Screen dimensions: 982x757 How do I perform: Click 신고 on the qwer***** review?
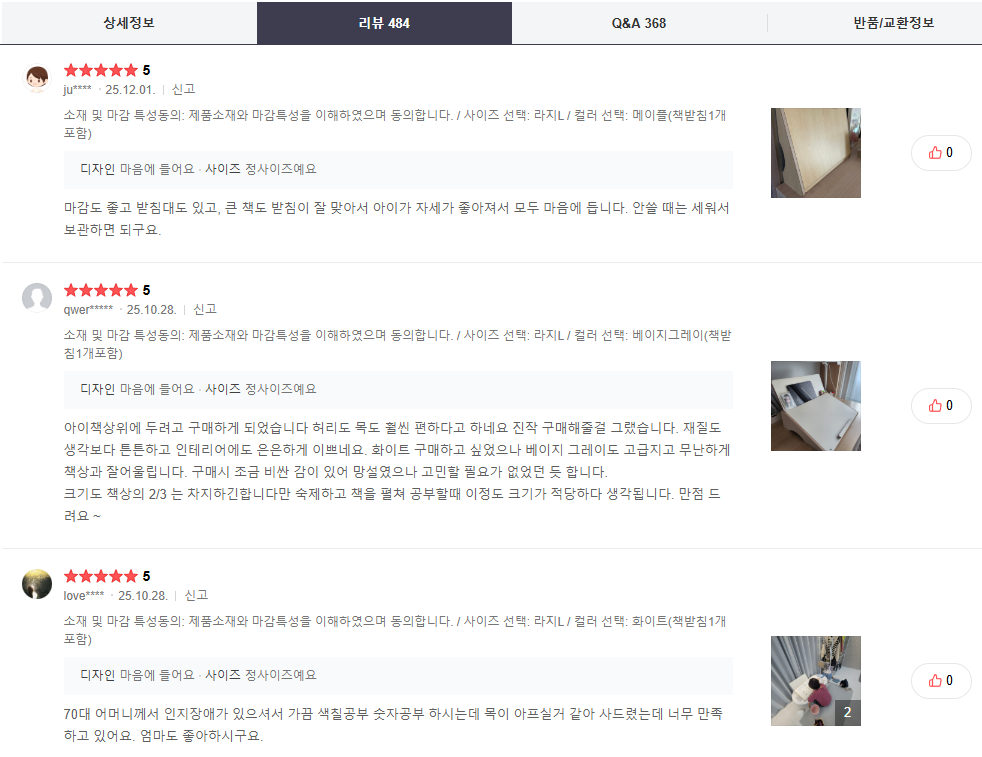pos(205,309)
